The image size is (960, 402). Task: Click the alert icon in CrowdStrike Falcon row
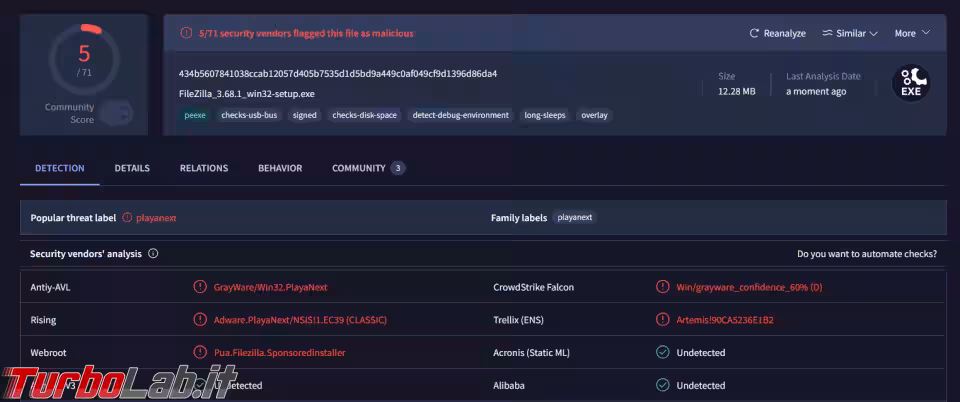(662, 286)
